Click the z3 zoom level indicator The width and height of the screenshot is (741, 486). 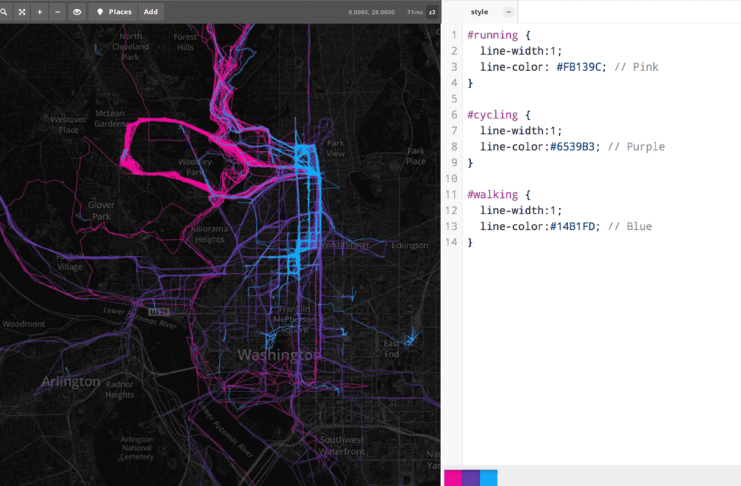pos(432,12)
